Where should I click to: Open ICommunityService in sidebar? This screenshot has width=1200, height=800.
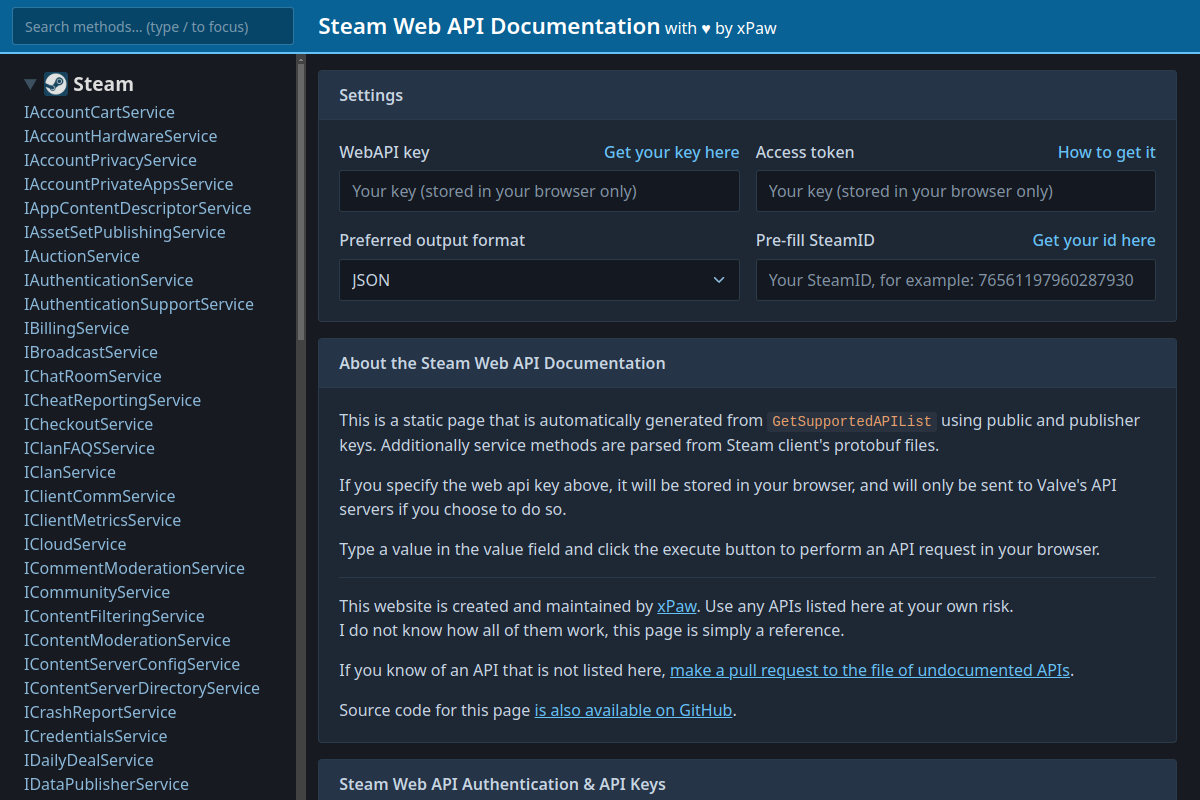pos(97,592)
